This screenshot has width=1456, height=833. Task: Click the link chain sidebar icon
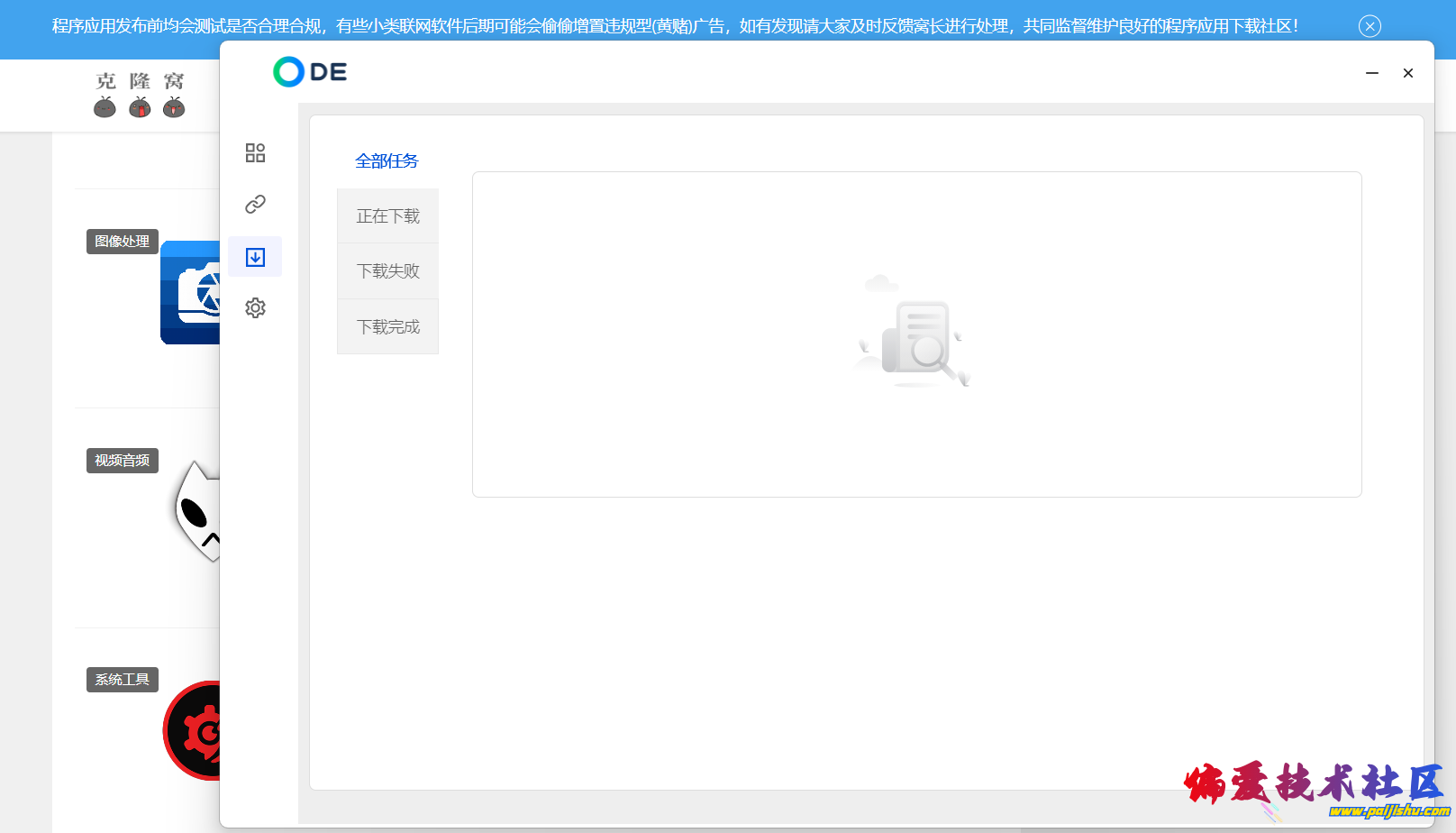[x=255, y=205]
